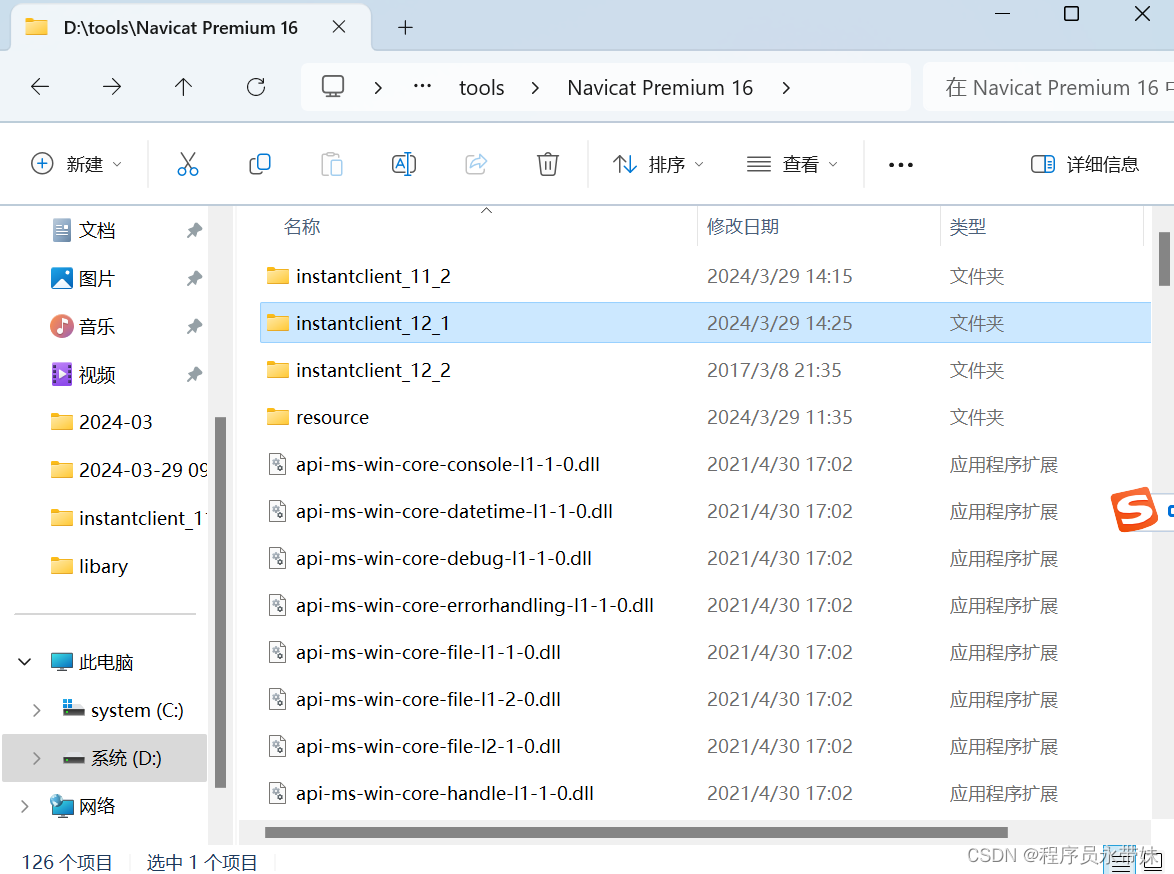Viewport: 1174px width, 874px height.
Task: Click Navicat Premium 16 breadcrumb segment
Action: coord(660,88)
